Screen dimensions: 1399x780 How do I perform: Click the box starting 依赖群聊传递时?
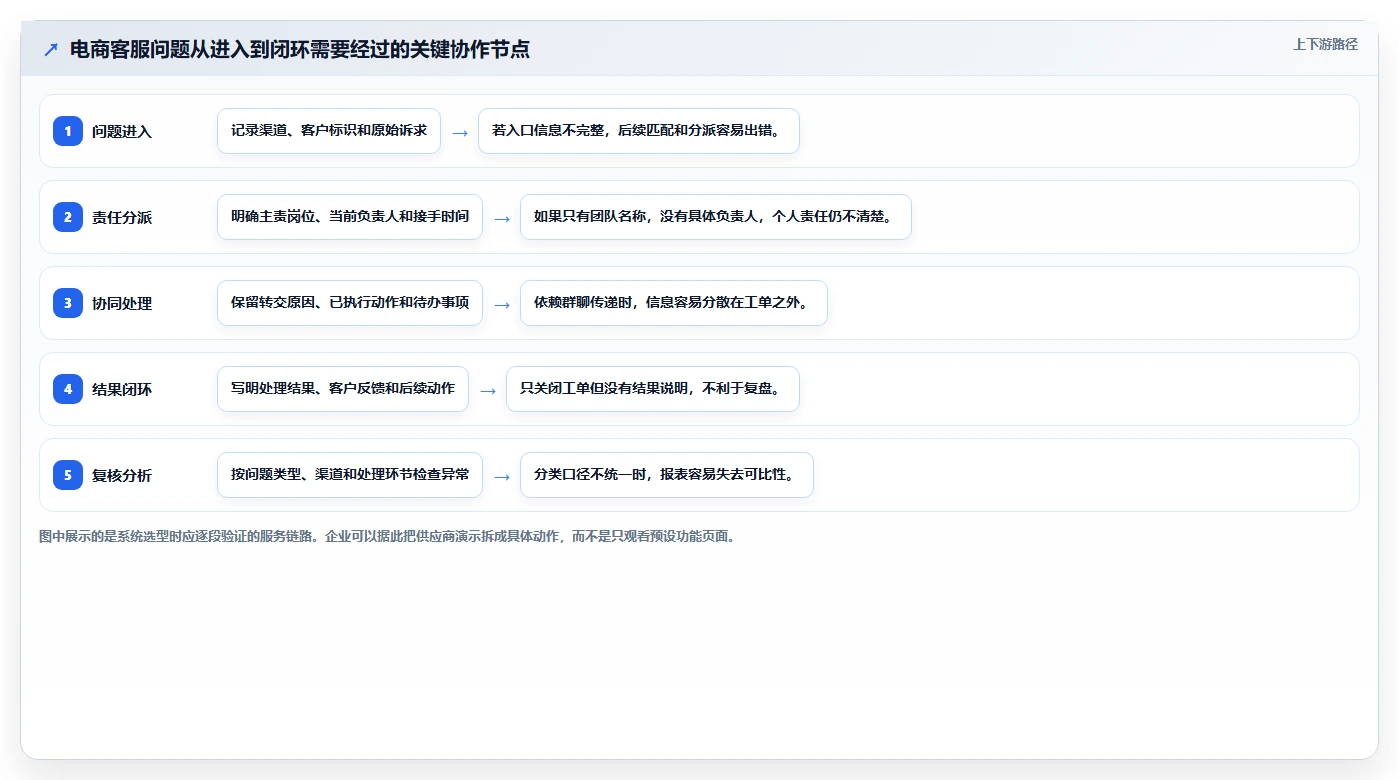click(674, 303)
